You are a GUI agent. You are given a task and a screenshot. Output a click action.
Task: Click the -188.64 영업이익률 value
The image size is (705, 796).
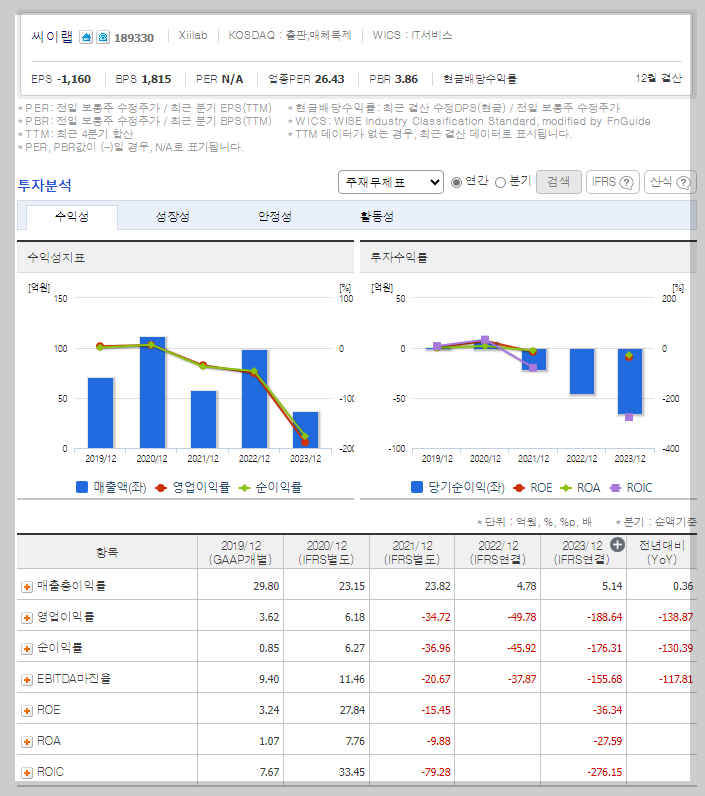coord(605,617)
